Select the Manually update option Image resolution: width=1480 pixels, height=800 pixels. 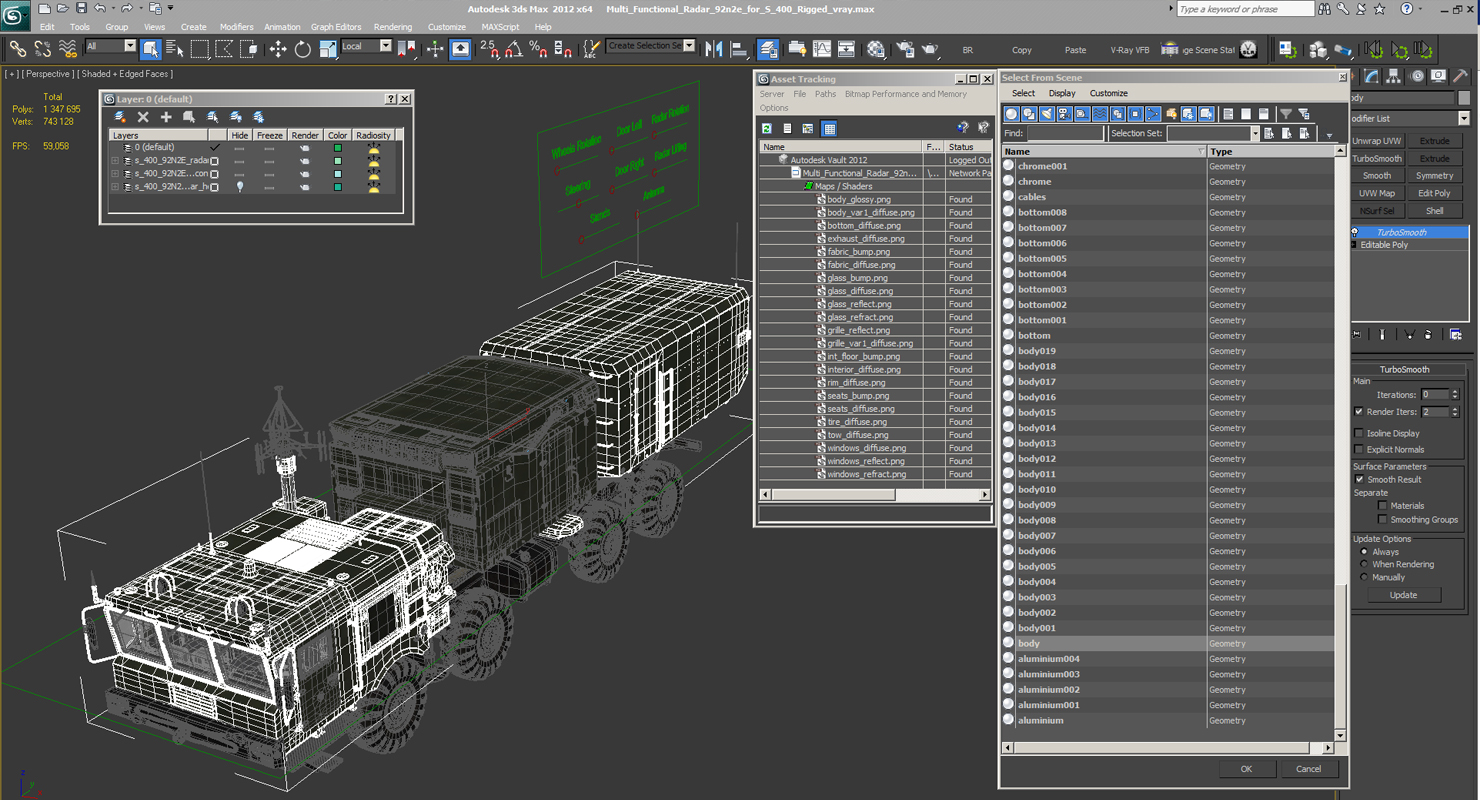pyautogui.click(x=1364, y=577)
